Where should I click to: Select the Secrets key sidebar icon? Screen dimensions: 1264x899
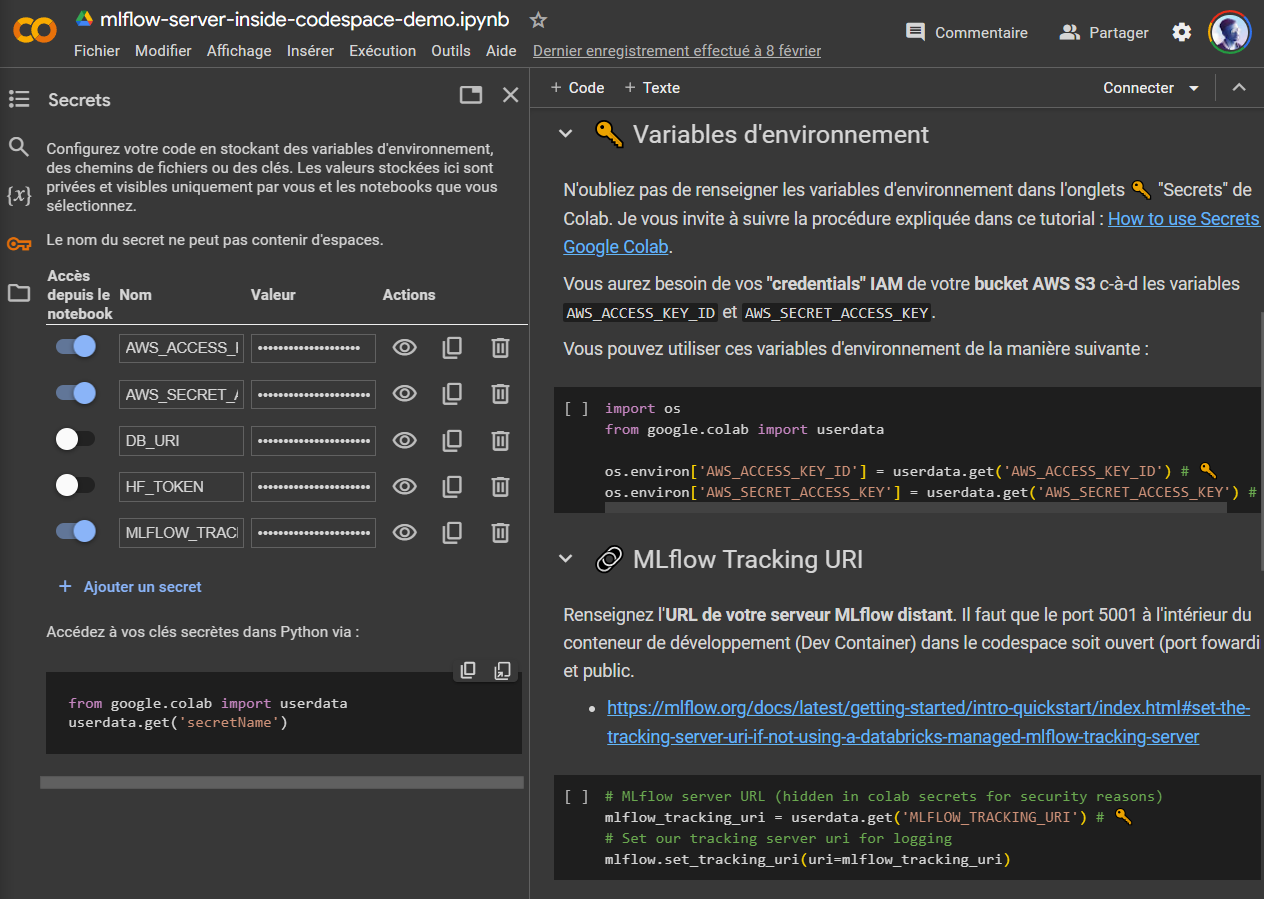click(19, 244)
